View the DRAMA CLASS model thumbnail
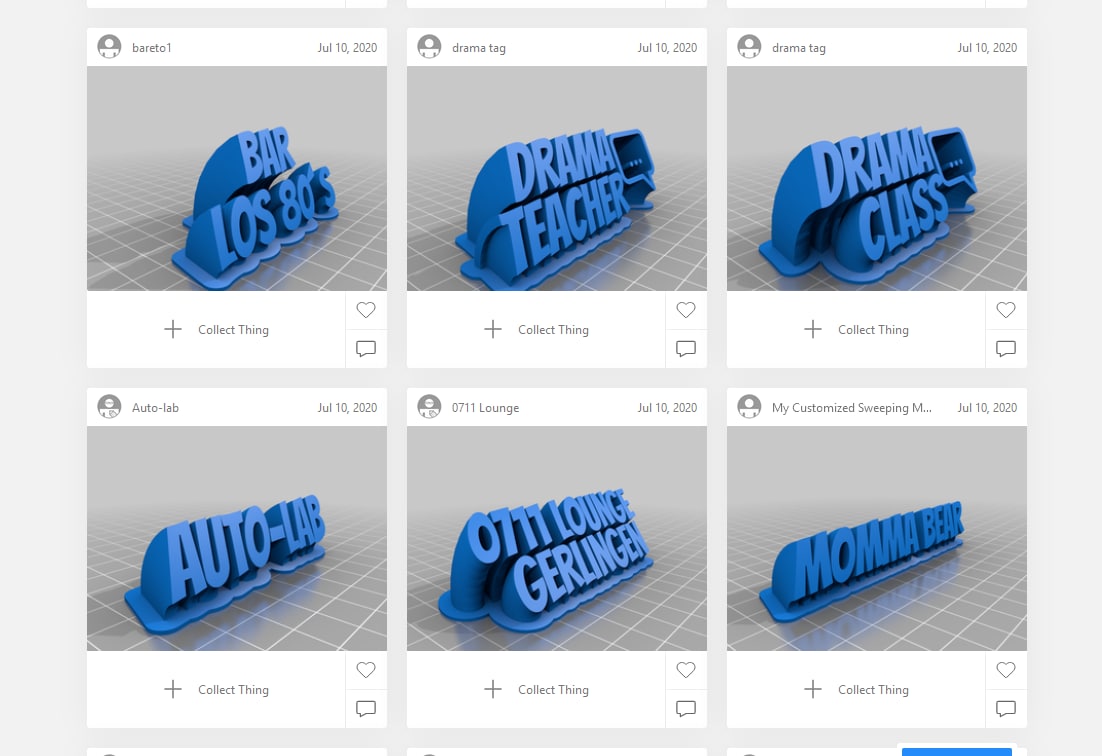This screenshot has height=756, width=1102. (876, 178)
